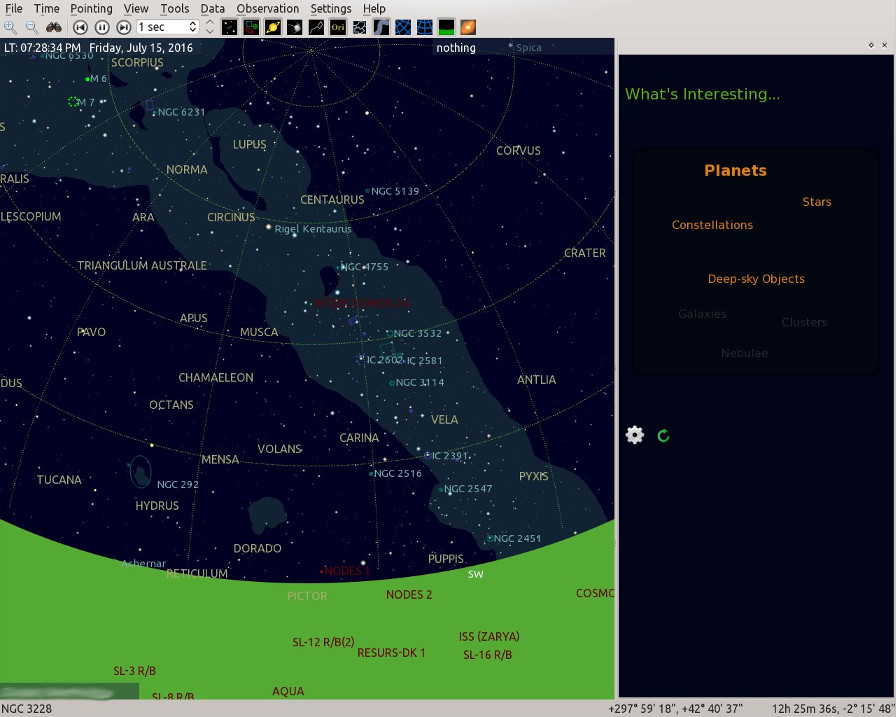The image size is (896, 717).
Task: Open the Pointing menu
Action: point(91,9)
